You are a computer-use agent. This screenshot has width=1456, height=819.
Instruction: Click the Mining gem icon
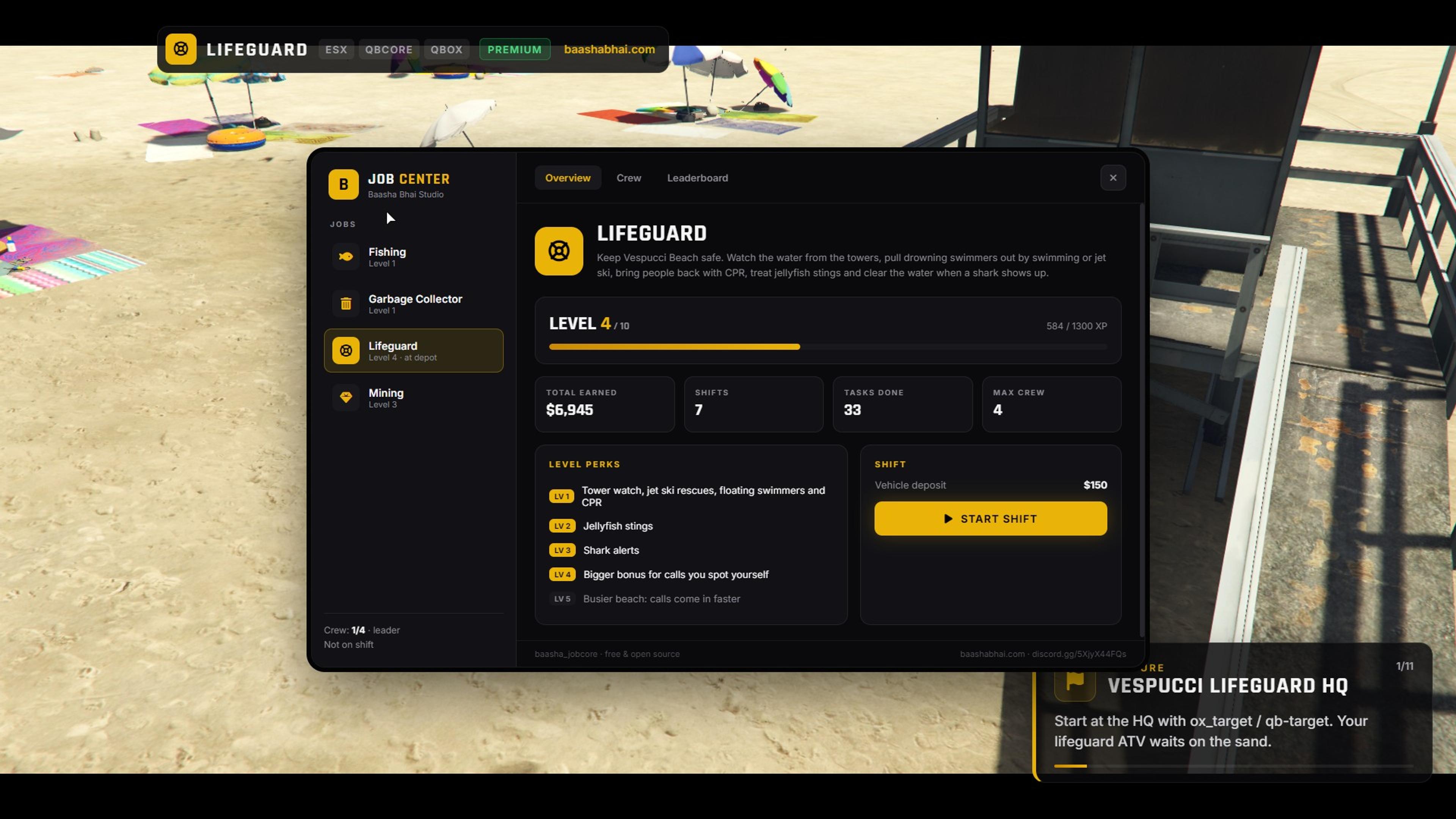346,397
